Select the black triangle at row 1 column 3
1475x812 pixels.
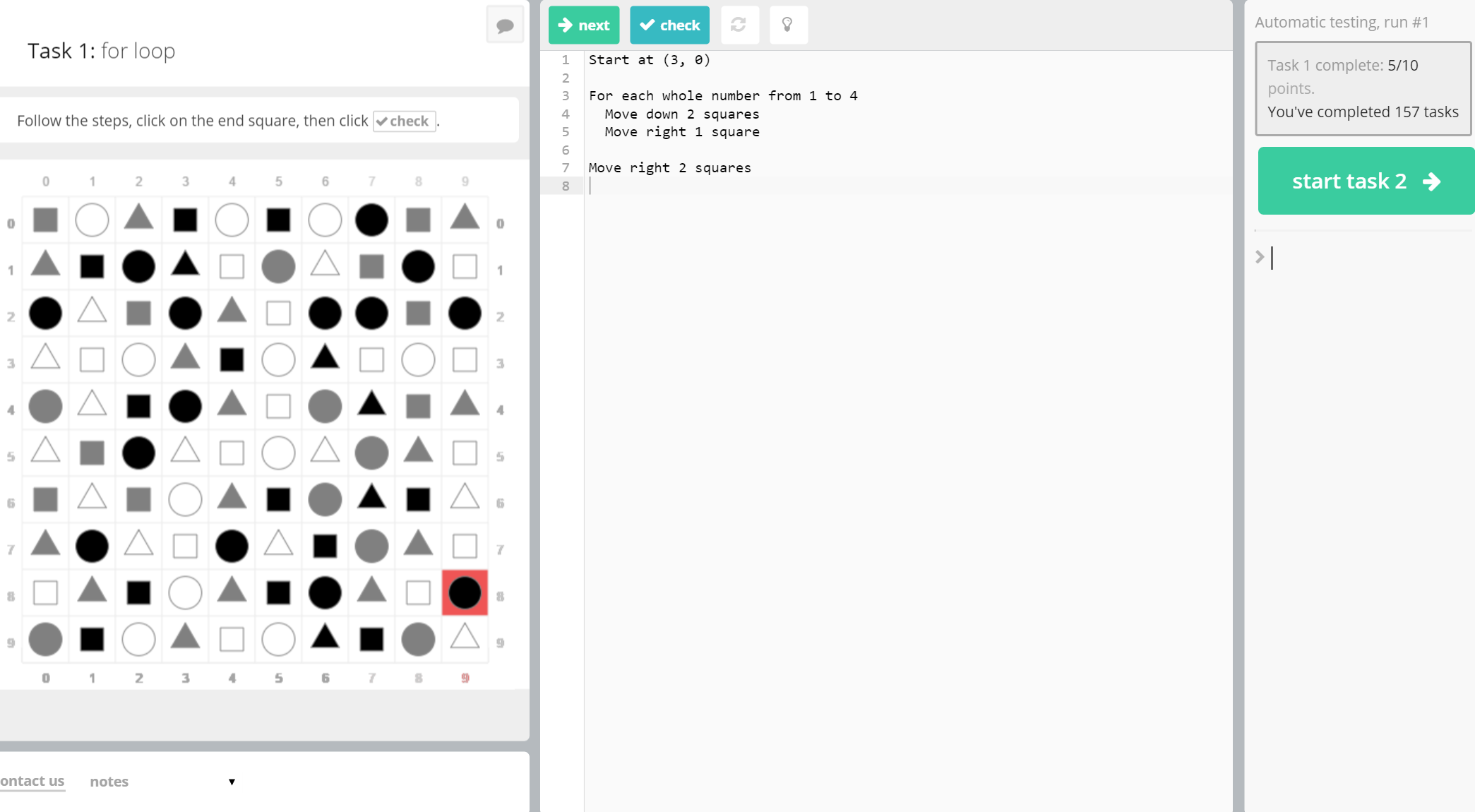pos(185,265)
